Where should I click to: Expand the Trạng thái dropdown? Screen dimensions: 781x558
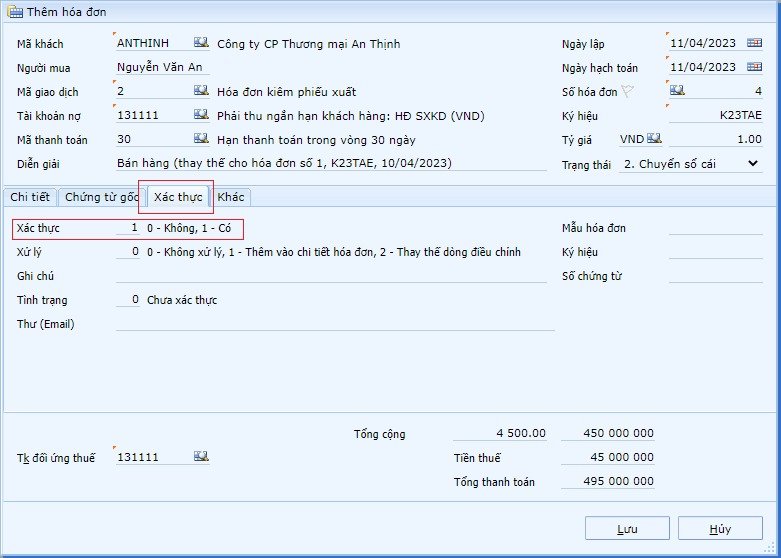753,163
